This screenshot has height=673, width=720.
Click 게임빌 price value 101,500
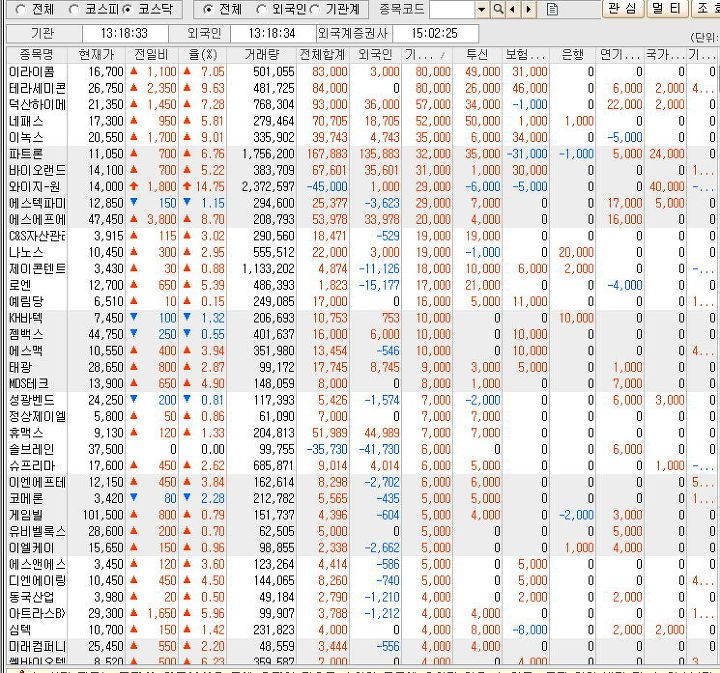point(103,515)
